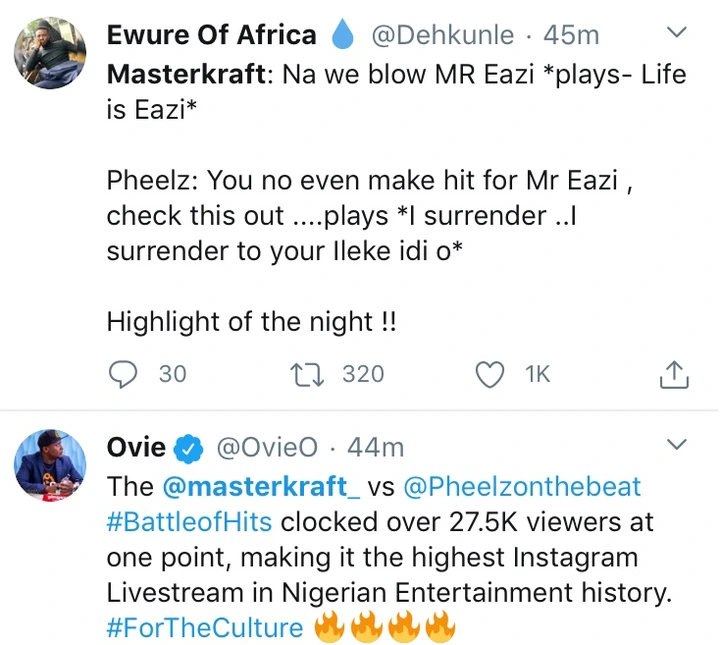Click the 45m timestamp on Ewure's tweet

[x=571, y=36]
